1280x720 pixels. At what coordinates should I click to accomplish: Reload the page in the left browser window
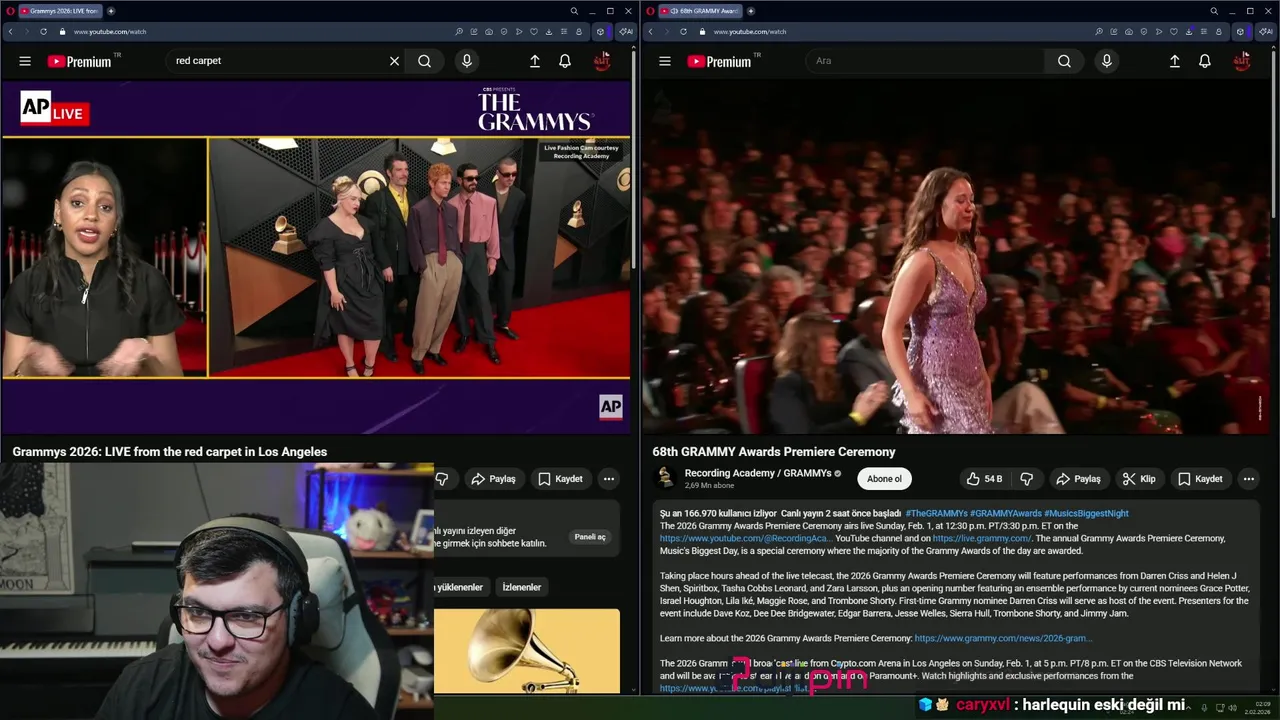pos(43,31)
